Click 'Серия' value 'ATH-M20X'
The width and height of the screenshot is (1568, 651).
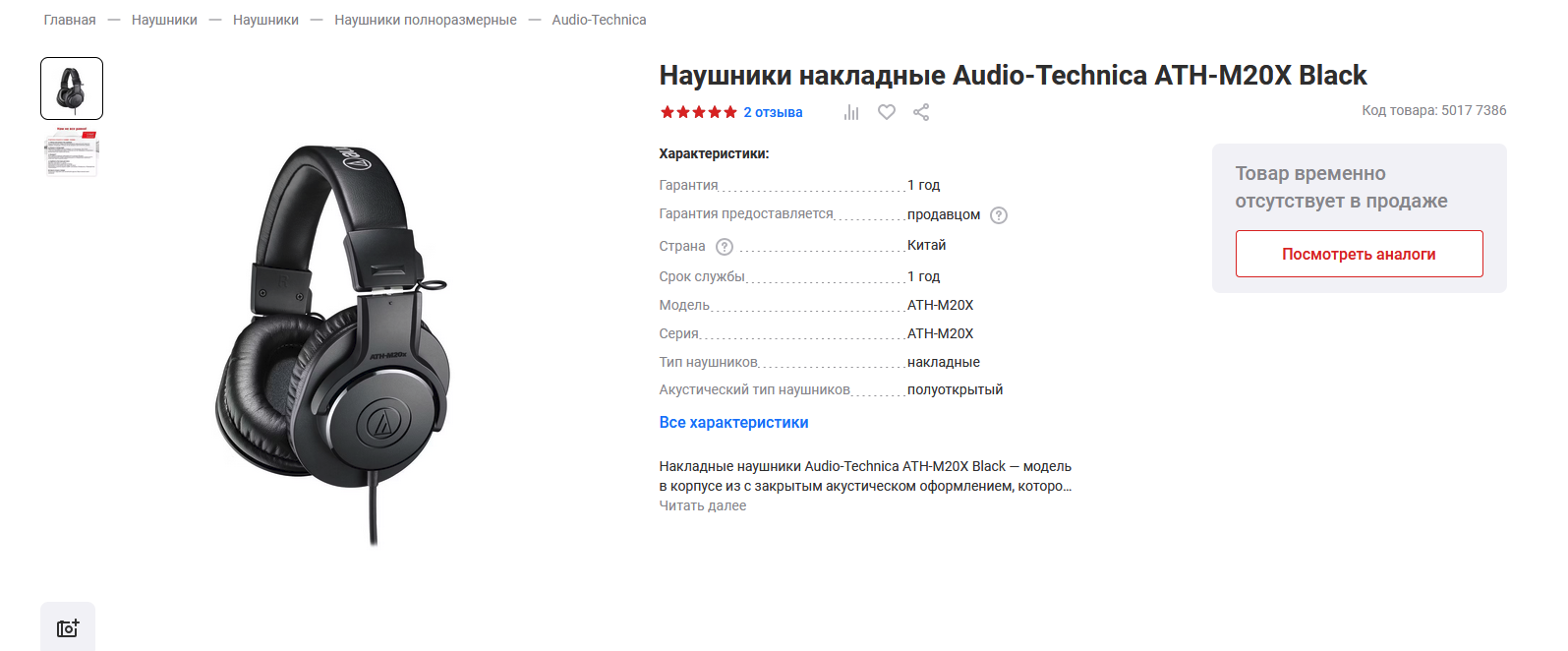pyautogui.click(x=940, y=333)
